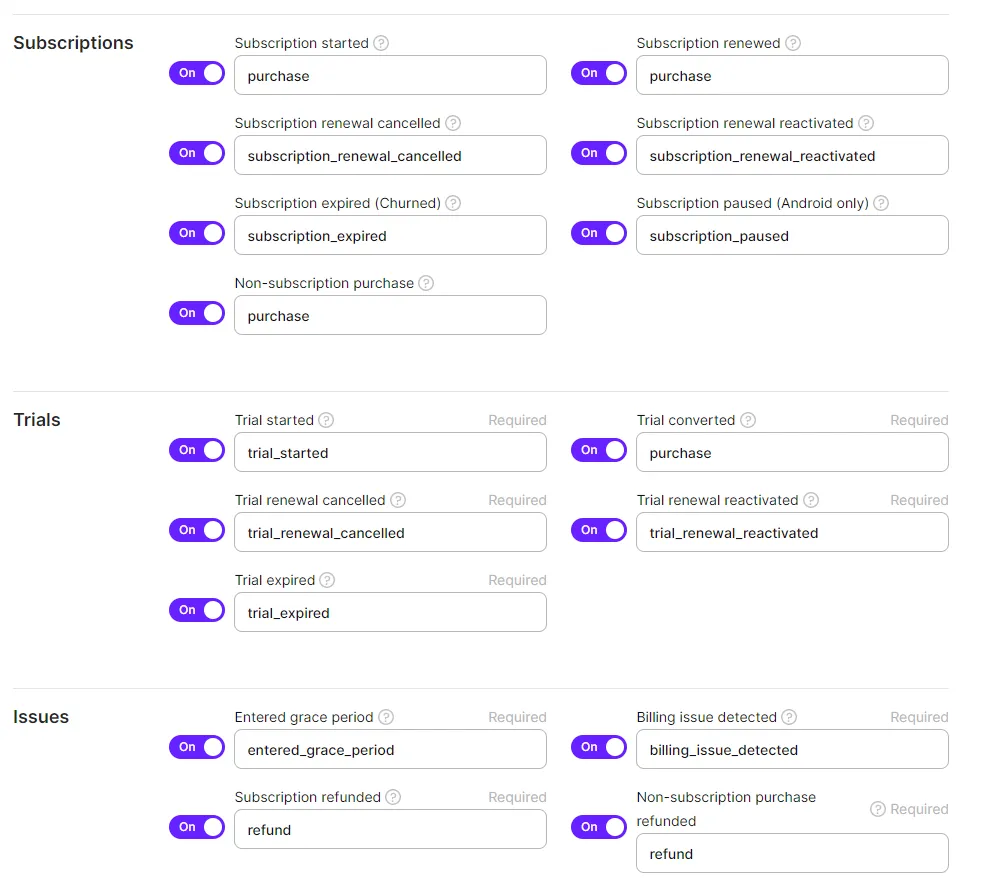Click help icon next to Trial expired
This screenshot has height=878, width=984.
pos(327,580)
